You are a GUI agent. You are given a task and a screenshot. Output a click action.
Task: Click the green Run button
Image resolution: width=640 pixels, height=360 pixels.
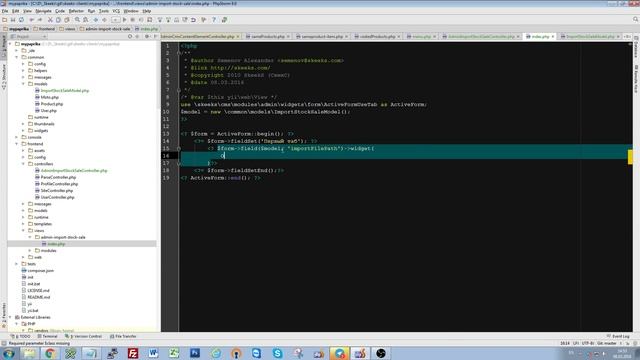[x=124, y=20]
